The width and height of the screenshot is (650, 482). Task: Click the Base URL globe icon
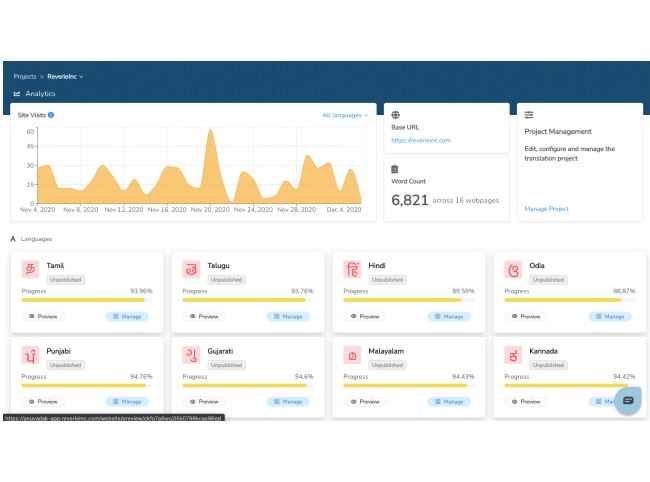tap(395, 115)
